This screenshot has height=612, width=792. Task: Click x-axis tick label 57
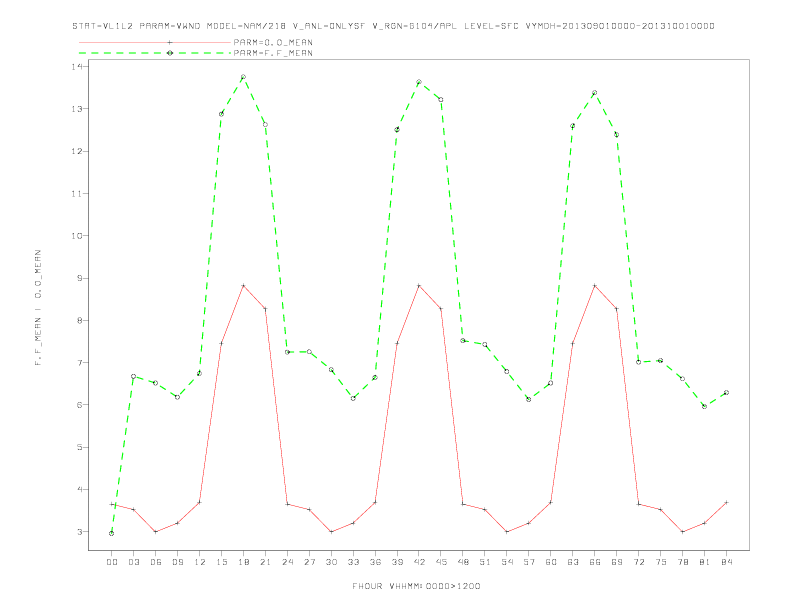[529, 562]
